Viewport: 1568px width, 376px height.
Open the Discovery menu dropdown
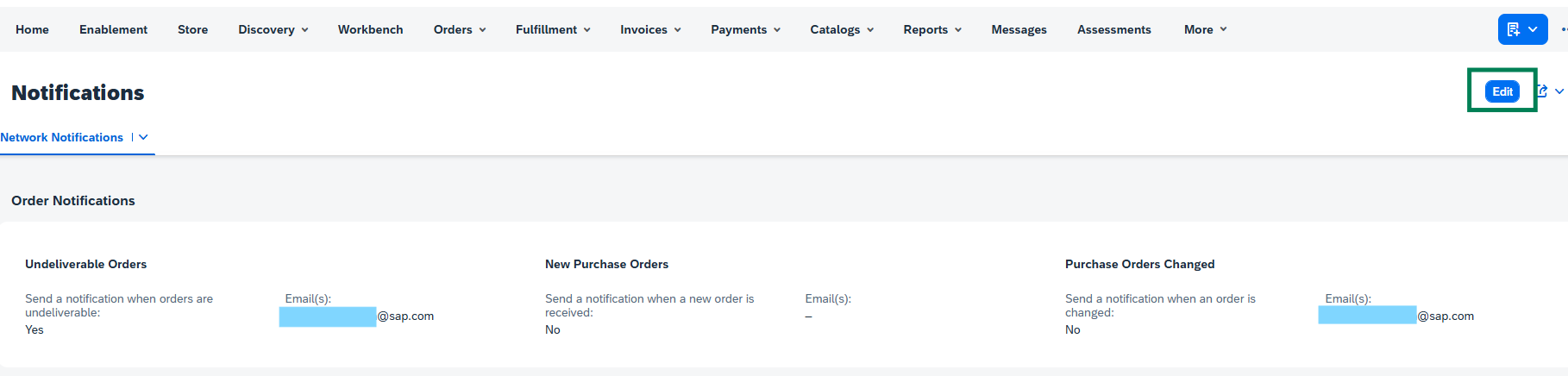pyautogui.click(x=273, y=29)
